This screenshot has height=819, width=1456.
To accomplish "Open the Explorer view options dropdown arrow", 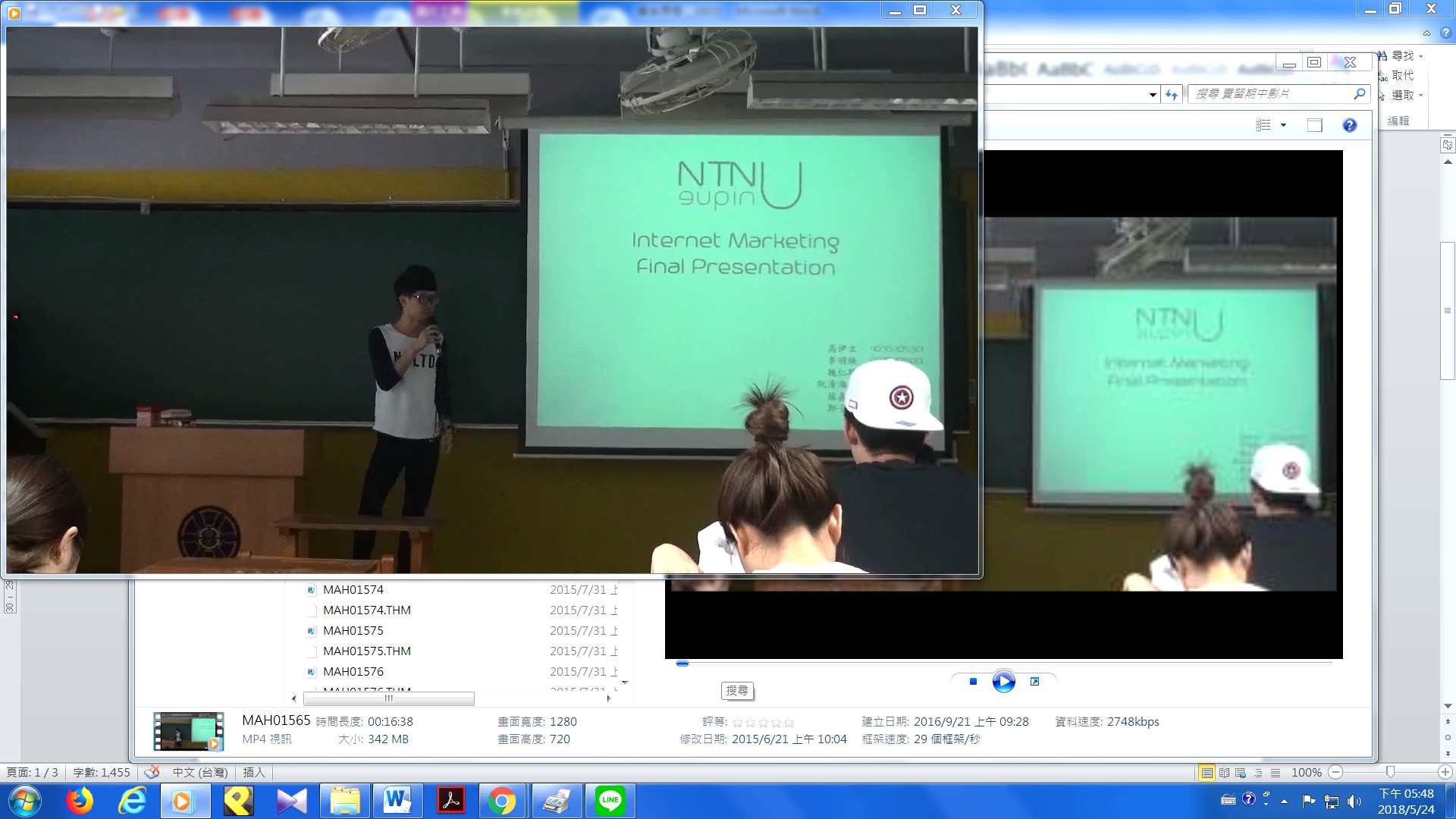I will click(x=1283, y=125).
